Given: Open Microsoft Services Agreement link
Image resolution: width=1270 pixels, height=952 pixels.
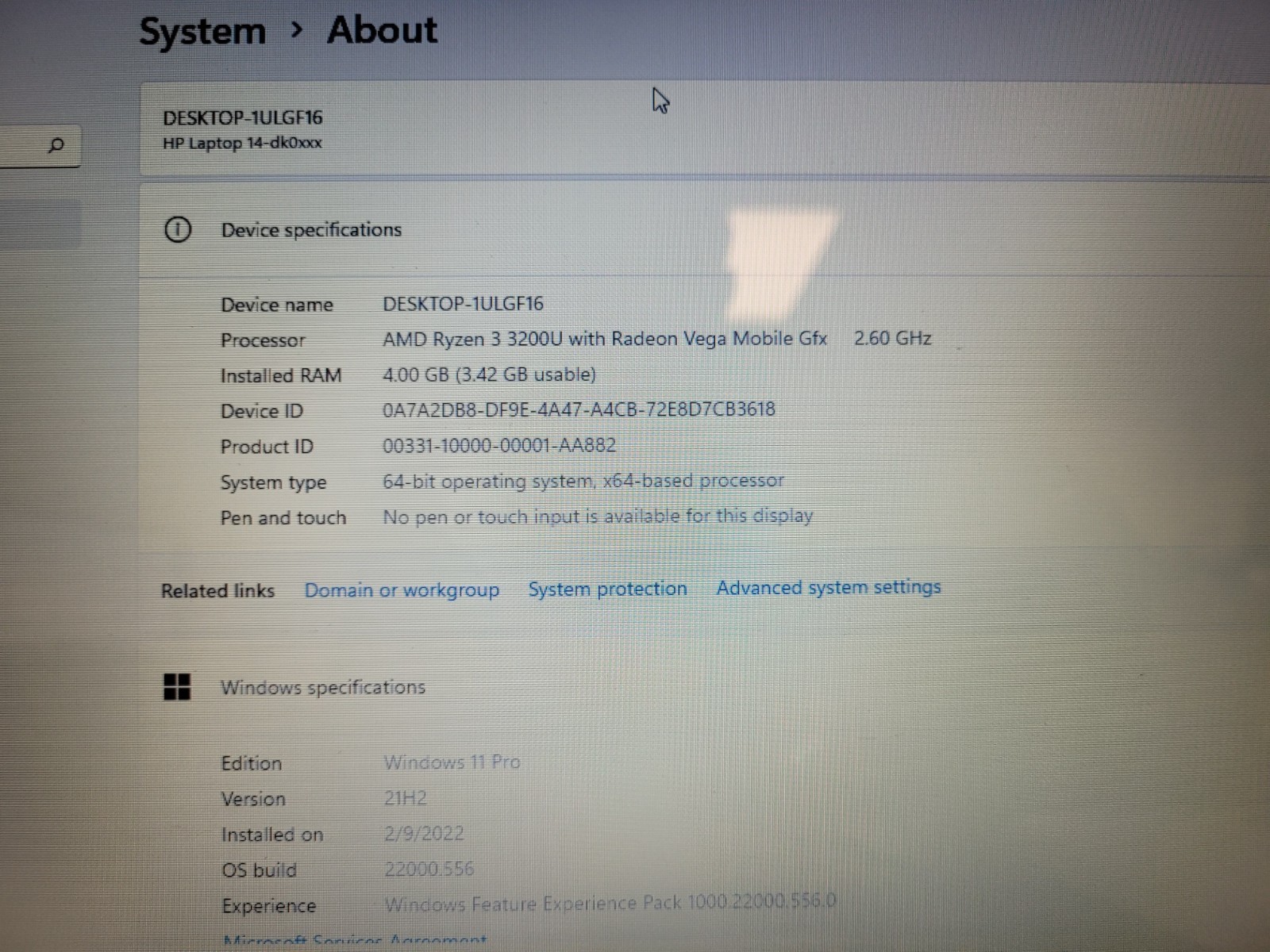Looking at the screenshot, I should [355, 942].
